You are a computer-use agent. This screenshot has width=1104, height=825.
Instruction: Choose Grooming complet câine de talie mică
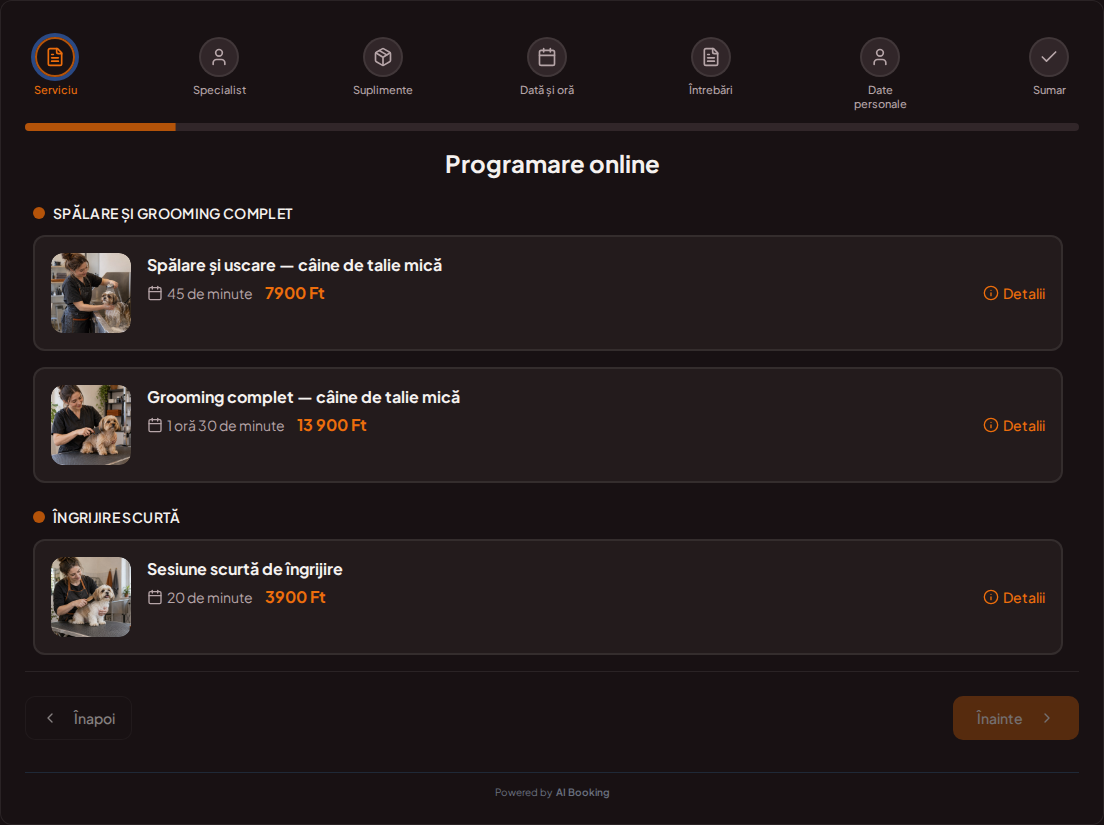(x=548, y=425)
